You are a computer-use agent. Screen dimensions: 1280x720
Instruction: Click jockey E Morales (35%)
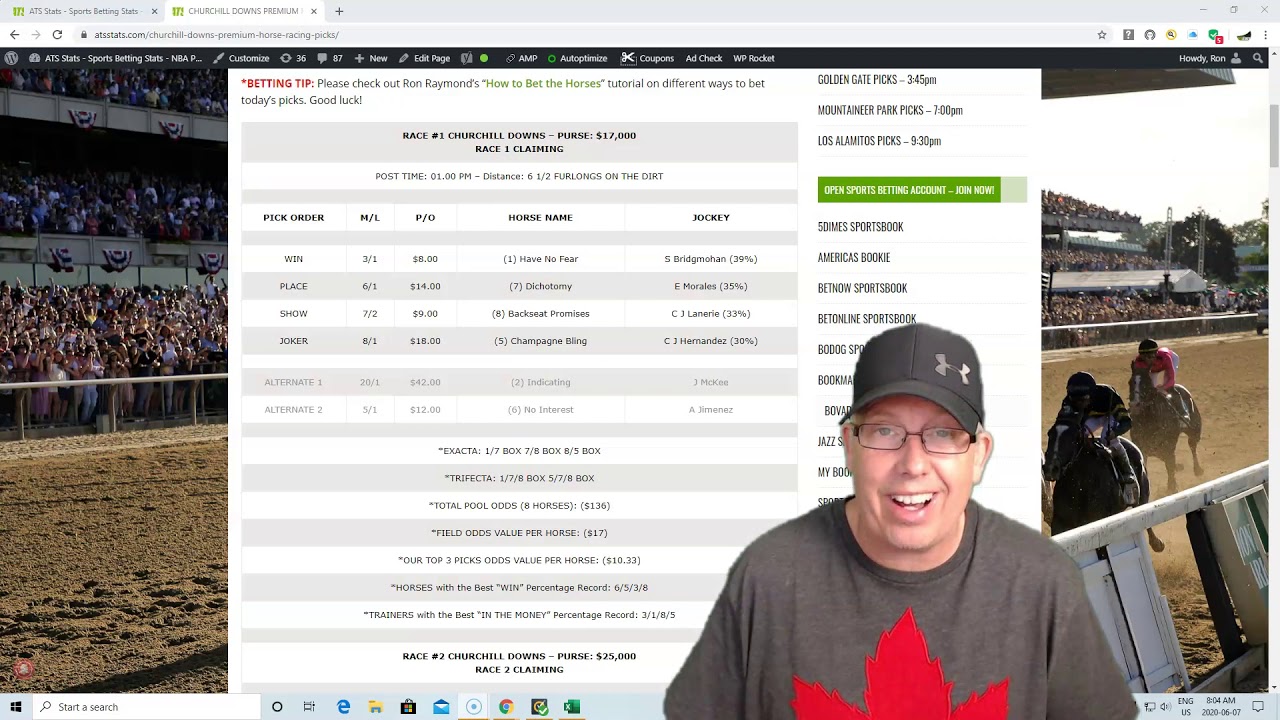click(711, 286)
